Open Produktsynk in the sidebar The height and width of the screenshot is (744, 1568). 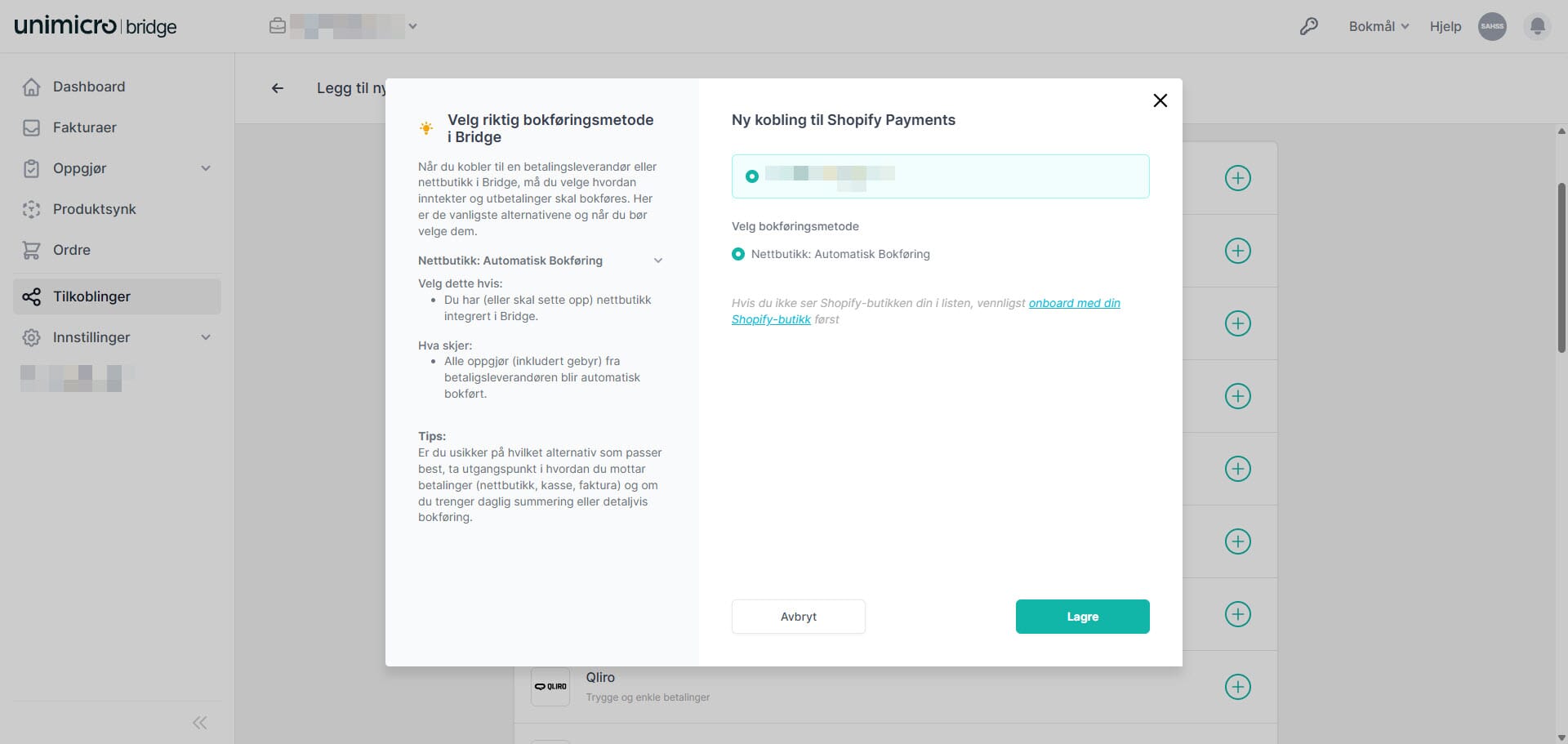(x=92, y=209)
